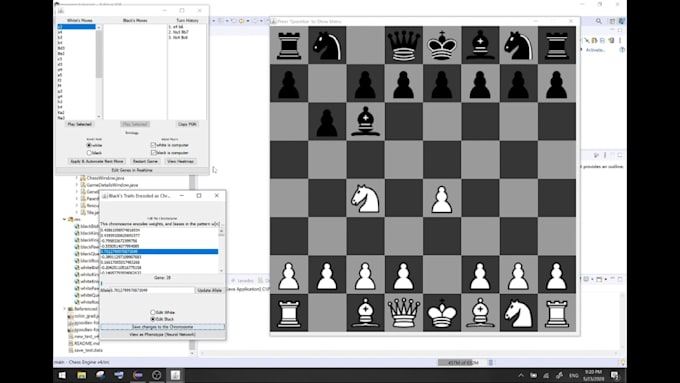Expand the Referenced Libraries node
The image size is (680, 383).
(x=65, y=309)
